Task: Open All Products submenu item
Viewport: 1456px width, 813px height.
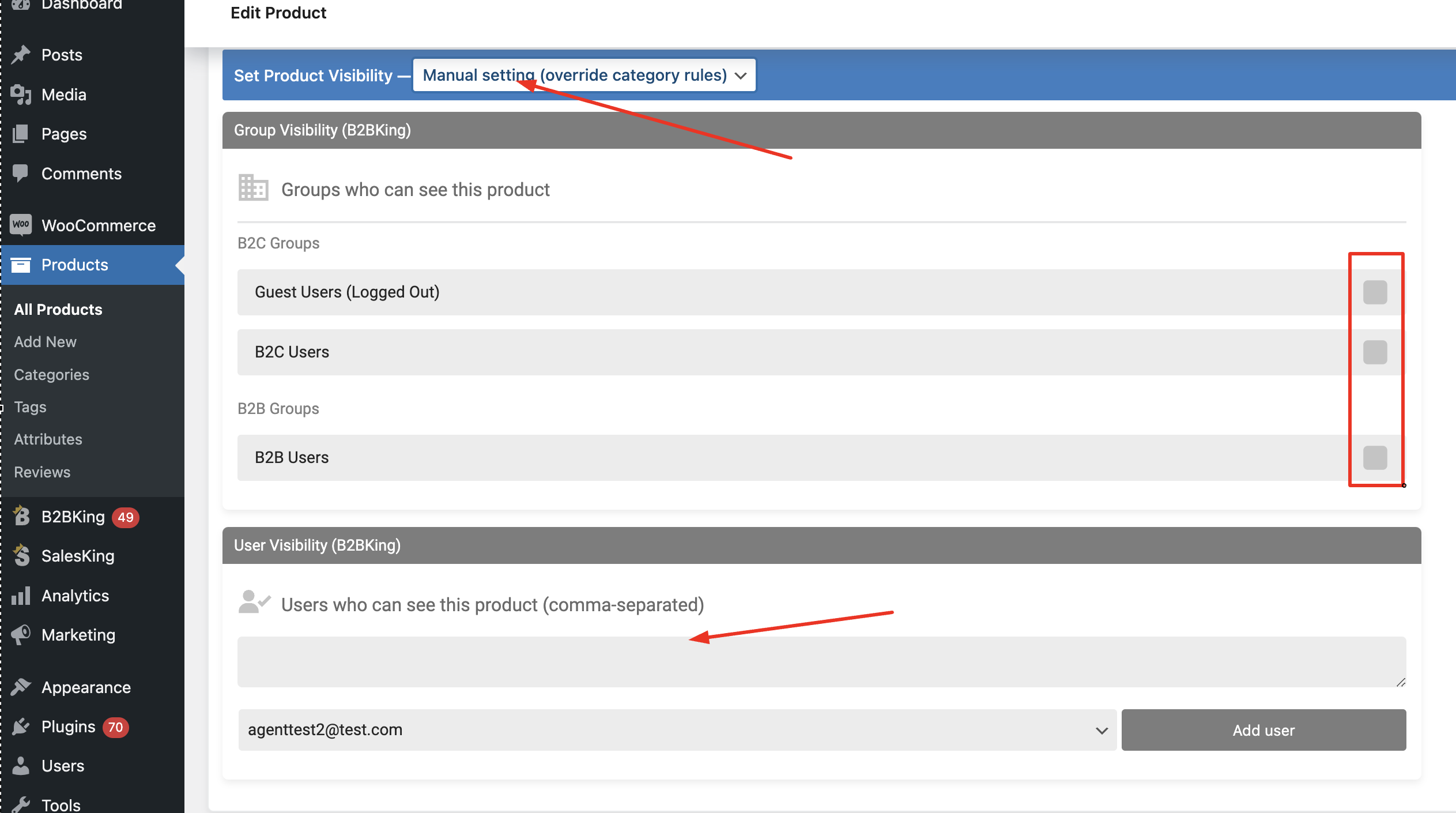Action: click(x=58, y=310)
